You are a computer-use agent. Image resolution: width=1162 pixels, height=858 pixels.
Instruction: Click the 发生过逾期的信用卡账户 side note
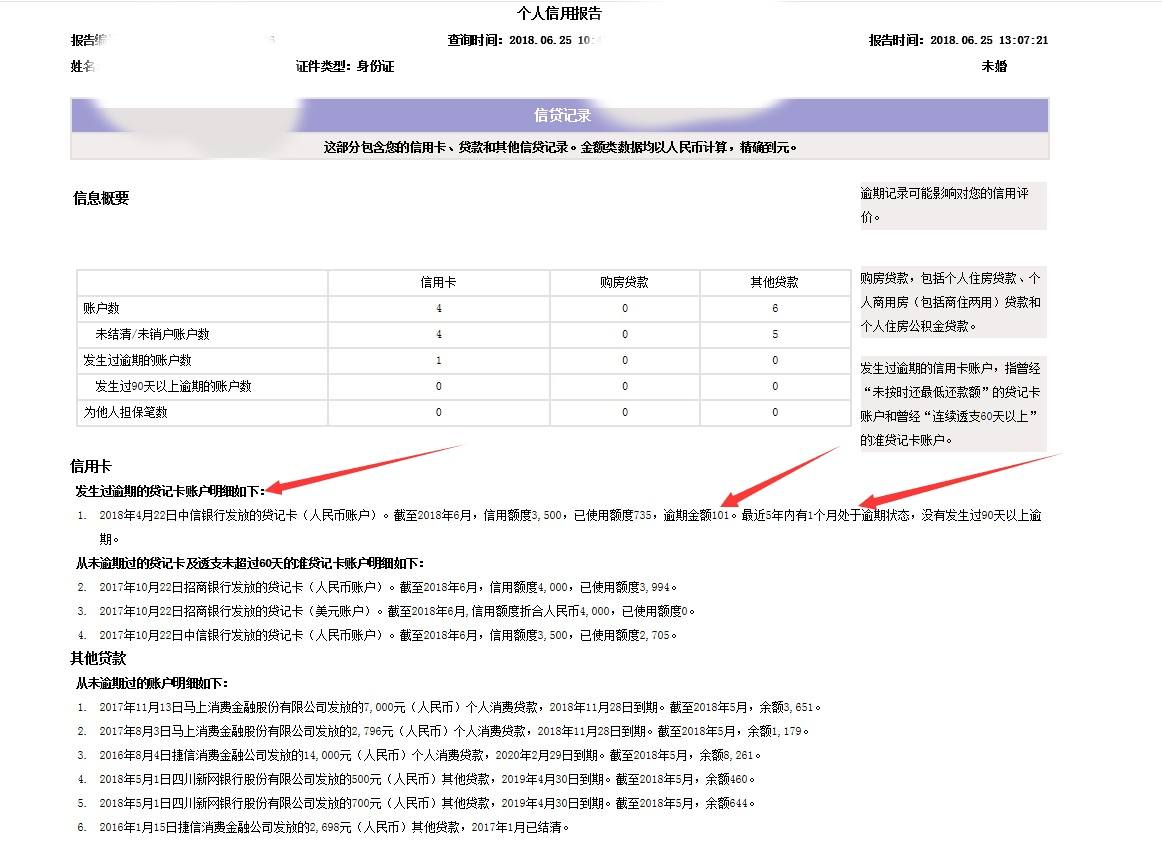tap(952, 404)
